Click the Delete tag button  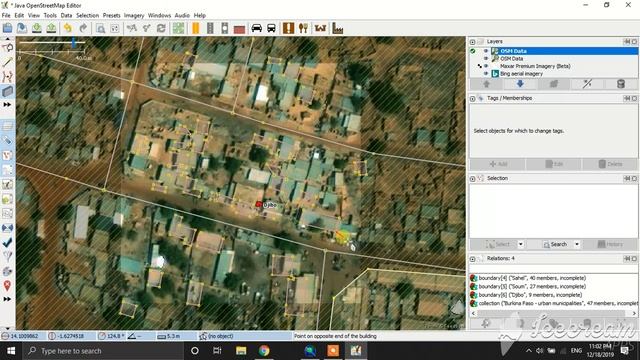click(610, 164)
